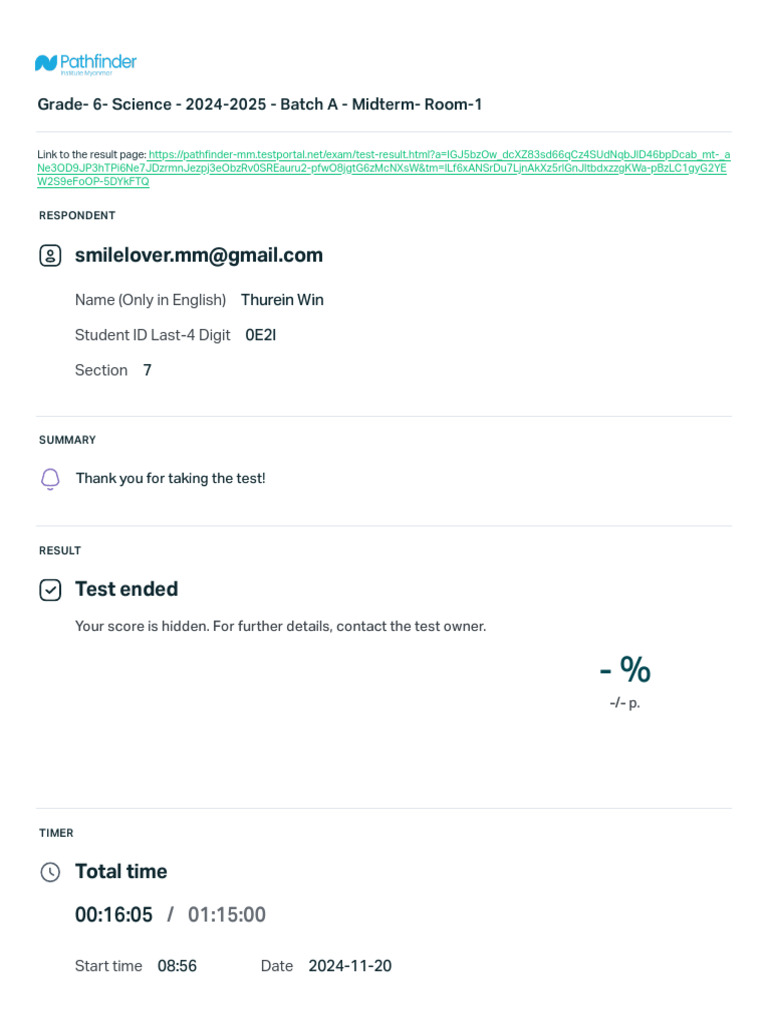Click the Student ID value 0E2I
Screen dimensions: 768x1024
(x=260, y=335)
